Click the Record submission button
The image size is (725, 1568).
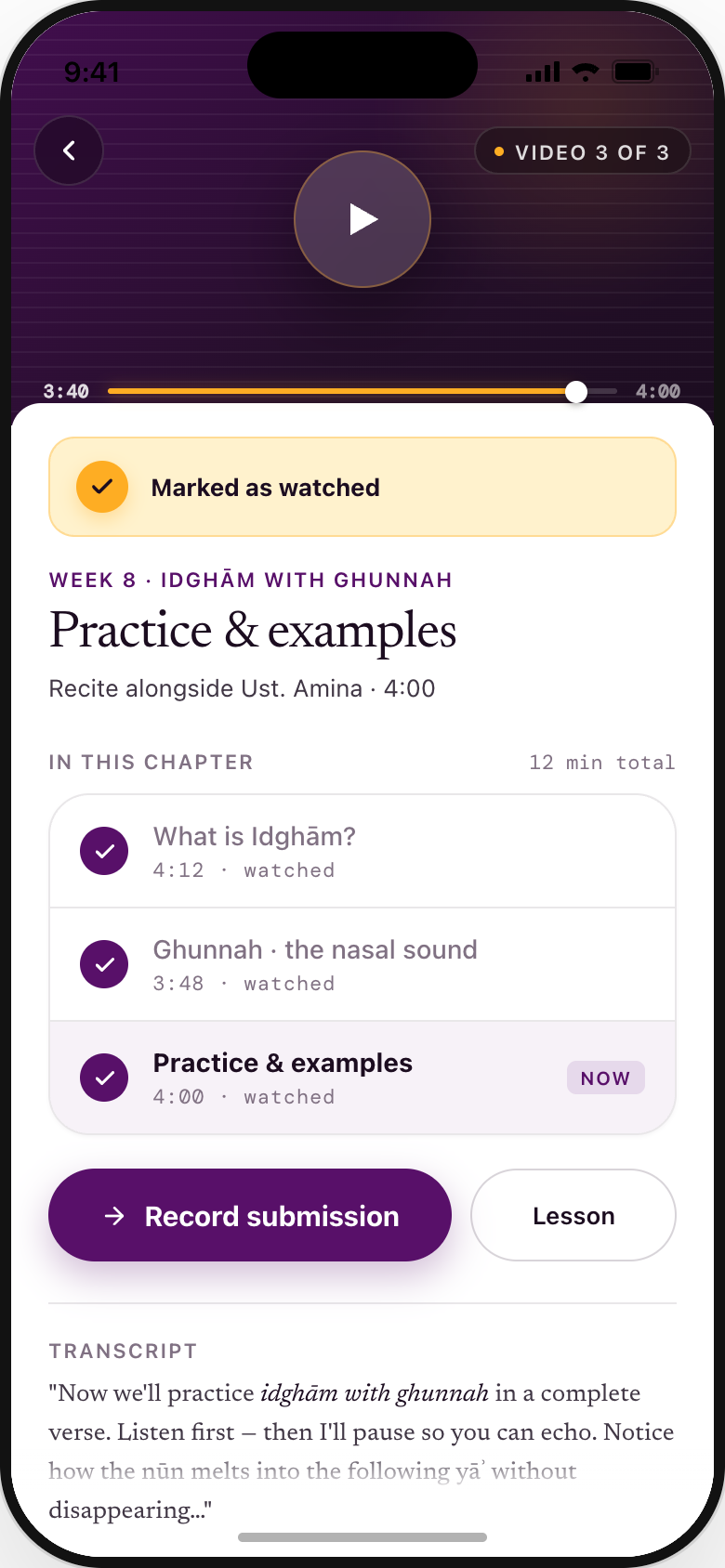(x=250, y=1215)
